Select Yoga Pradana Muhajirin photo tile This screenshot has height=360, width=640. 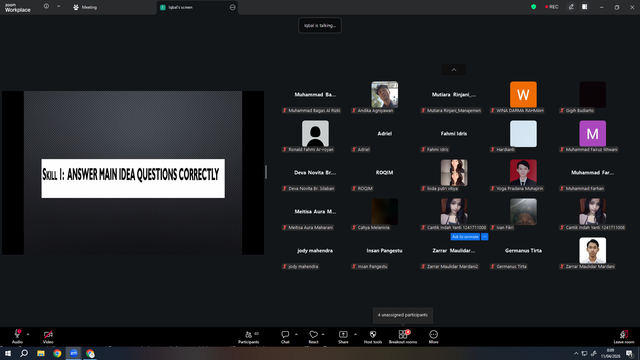click(523, 173)
